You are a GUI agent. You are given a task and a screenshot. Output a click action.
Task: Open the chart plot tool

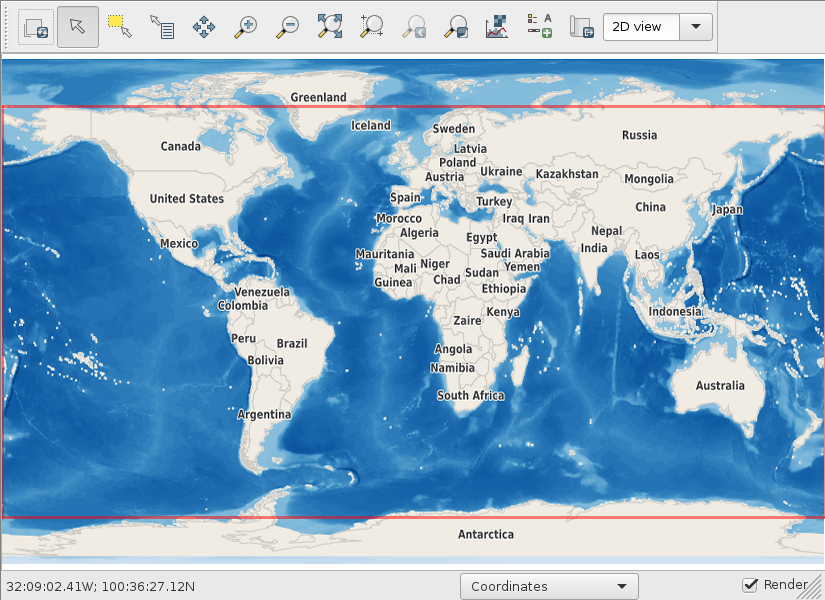click(497, 27)
